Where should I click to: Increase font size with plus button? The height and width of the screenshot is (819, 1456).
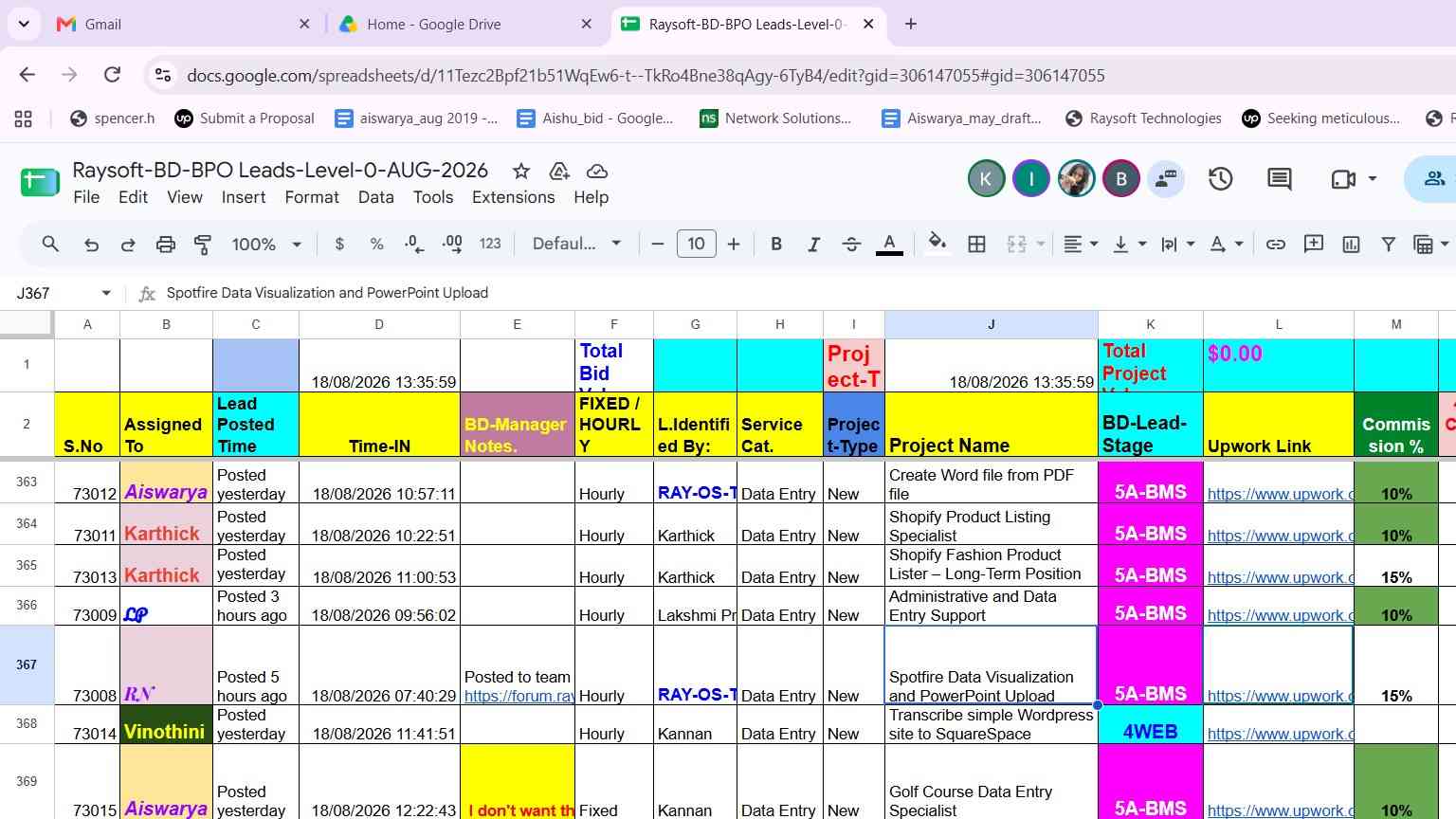point(733,245)
